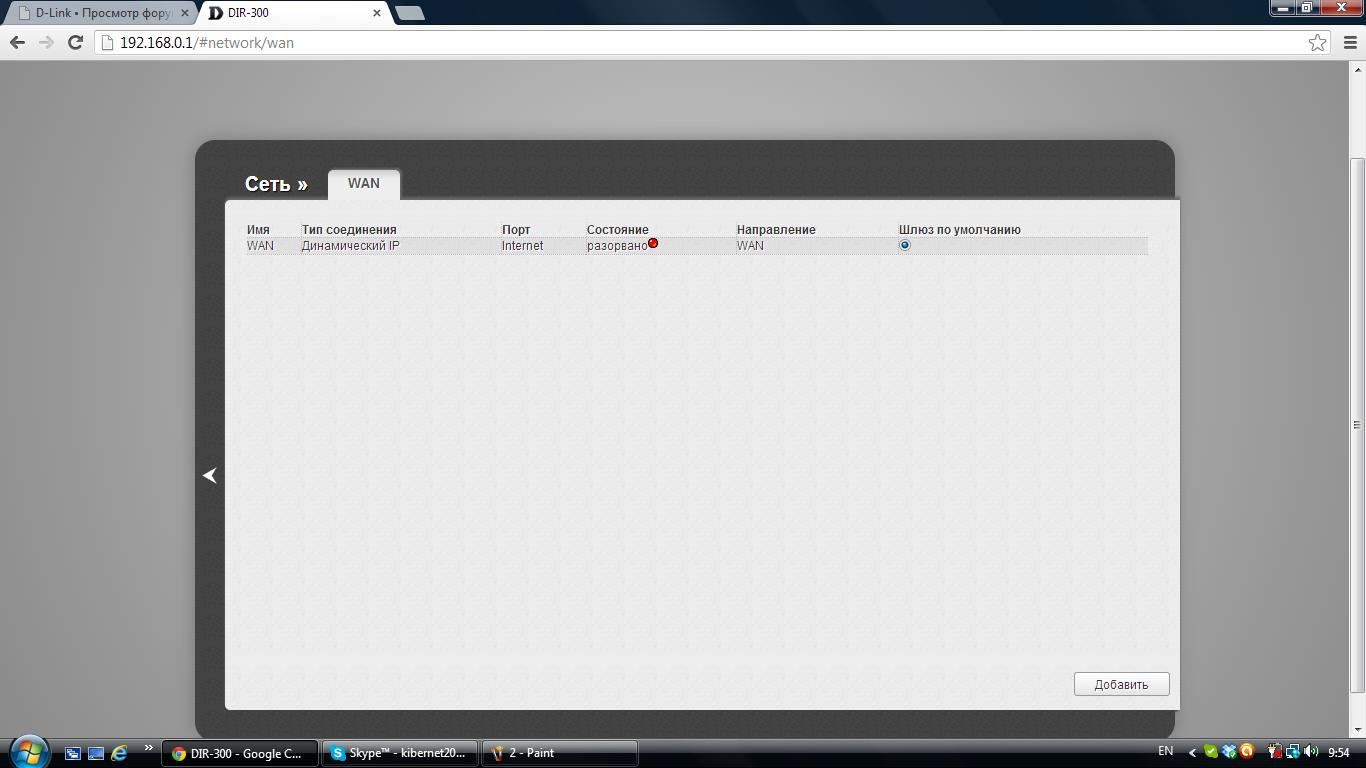The height and width of the screenshot is (768, 1366).
Task: Click the разорвано status text
Action: 617,246
